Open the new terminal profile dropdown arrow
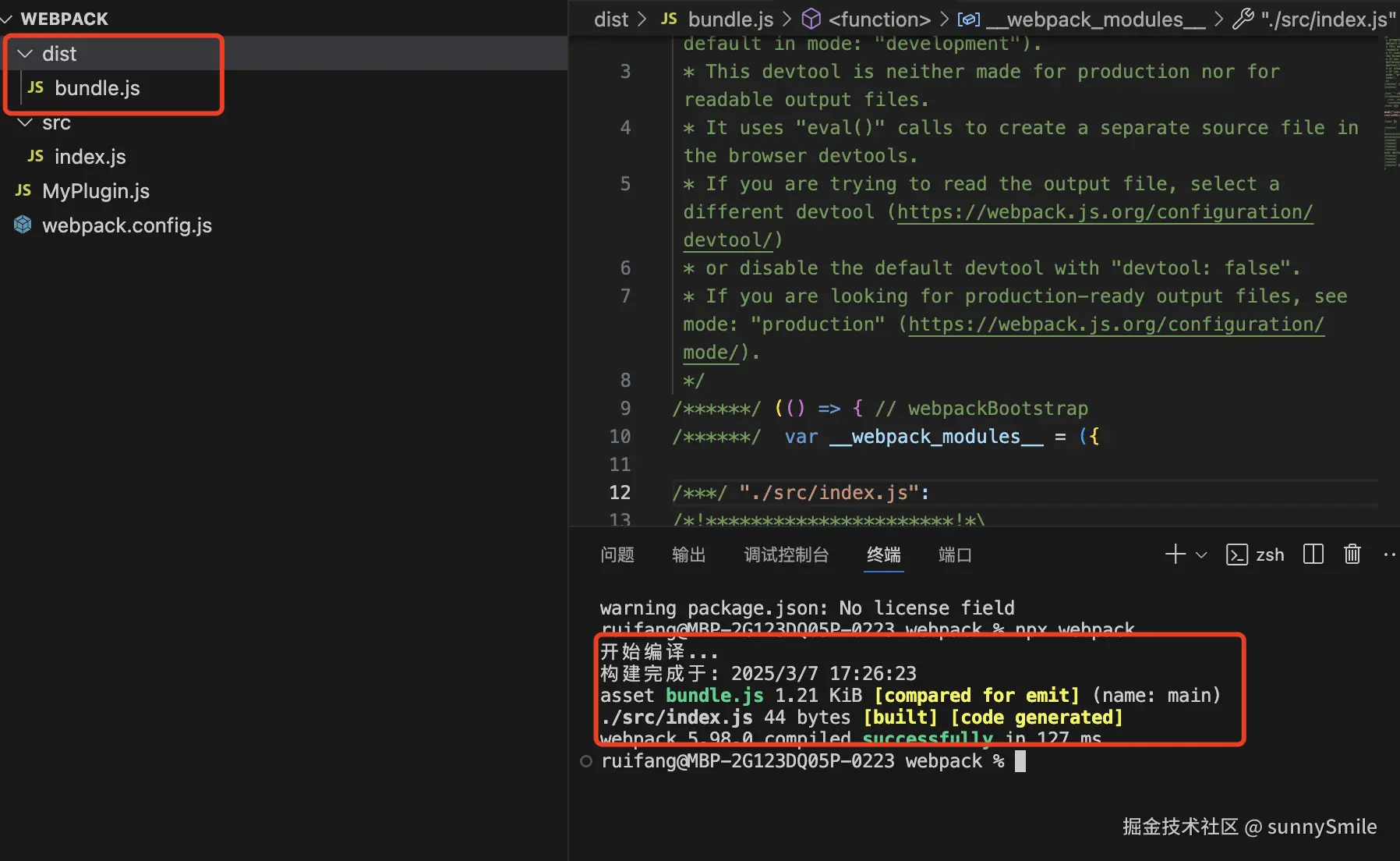 [1201, 555]
